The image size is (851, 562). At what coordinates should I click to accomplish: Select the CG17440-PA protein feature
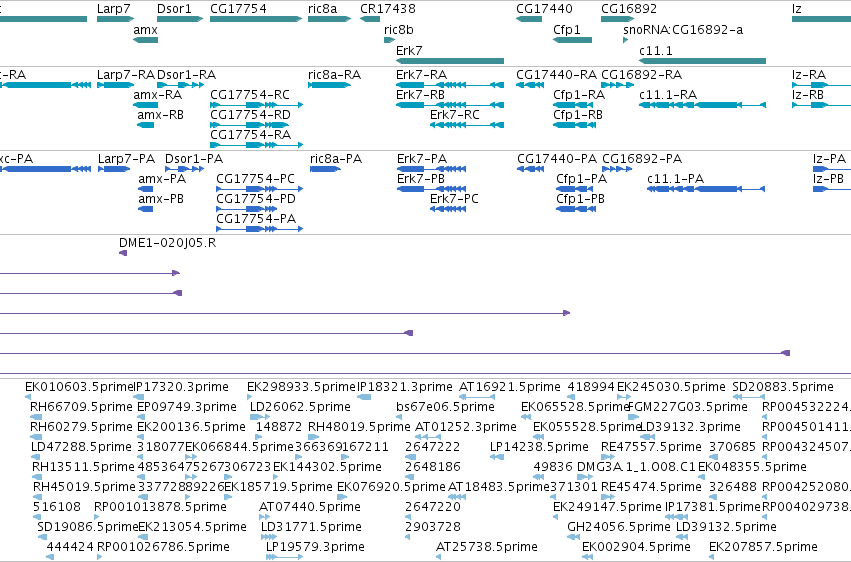point(530,169)
